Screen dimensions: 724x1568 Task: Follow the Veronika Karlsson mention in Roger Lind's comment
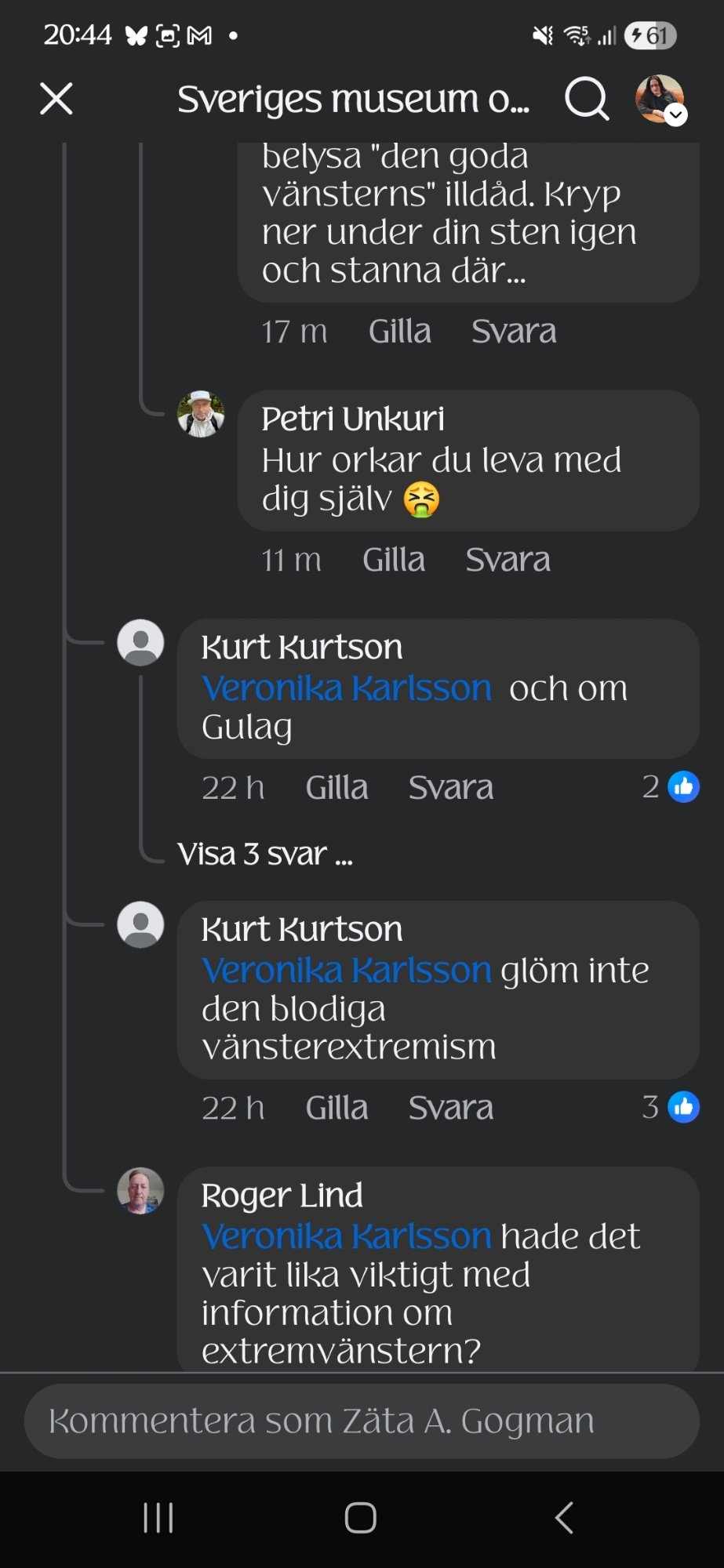346,1236
